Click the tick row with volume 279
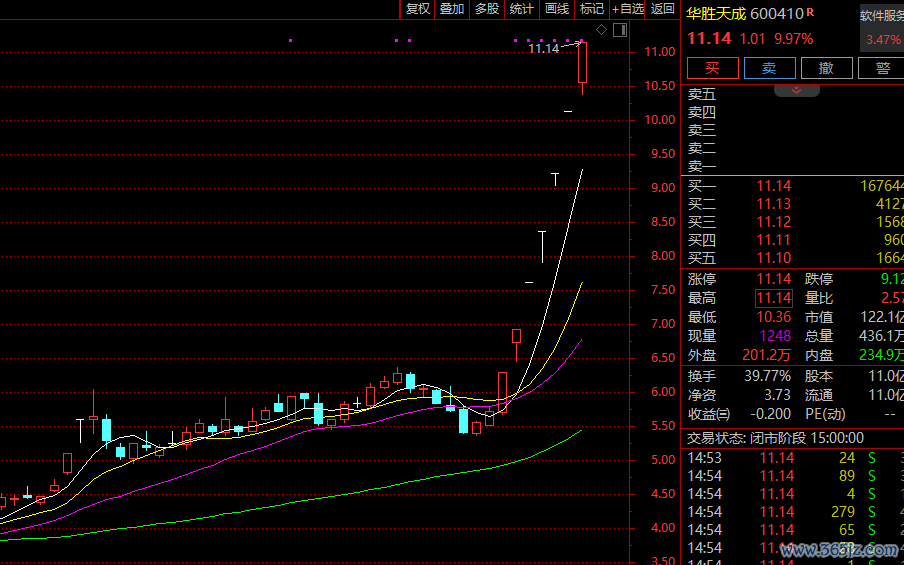The width and height of the screenshot is (904, 565). [795, 512]
